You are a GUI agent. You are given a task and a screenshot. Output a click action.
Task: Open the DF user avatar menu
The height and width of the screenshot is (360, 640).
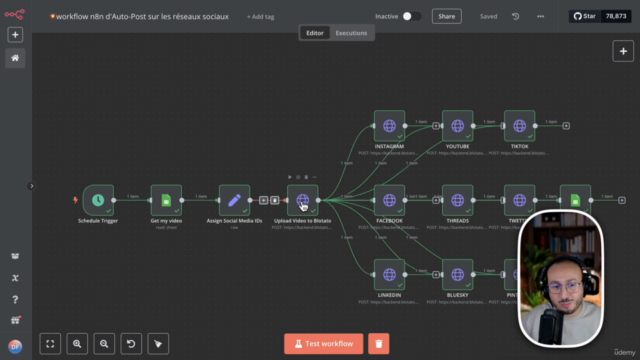coord(15,347)
